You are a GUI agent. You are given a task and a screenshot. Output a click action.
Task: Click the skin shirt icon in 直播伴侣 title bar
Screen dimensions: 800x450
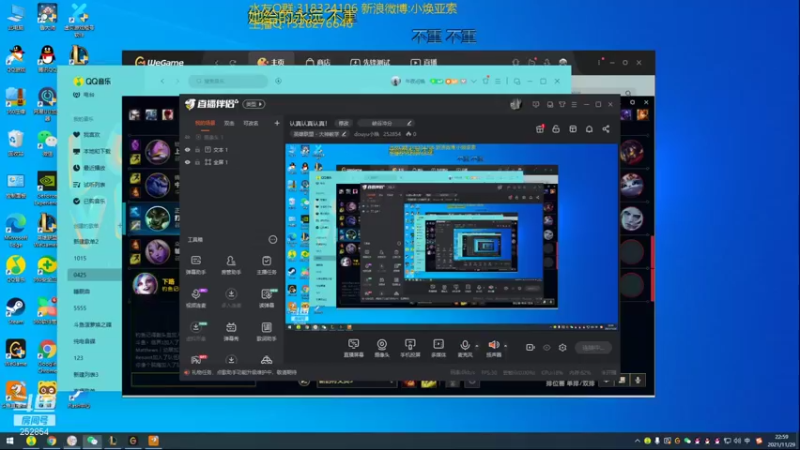(x=562, y=105)
